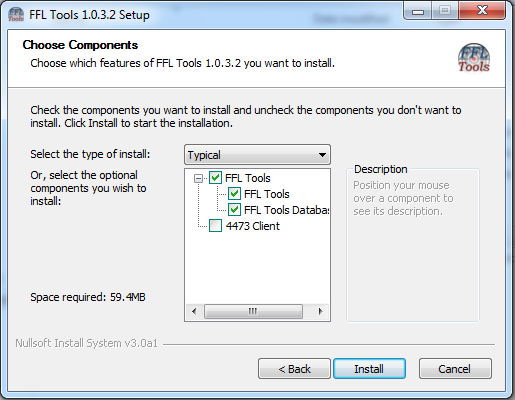Uncheck the FFL Tools Database component
This screenshot has height=400, width=515.
[x=234, y=210]
